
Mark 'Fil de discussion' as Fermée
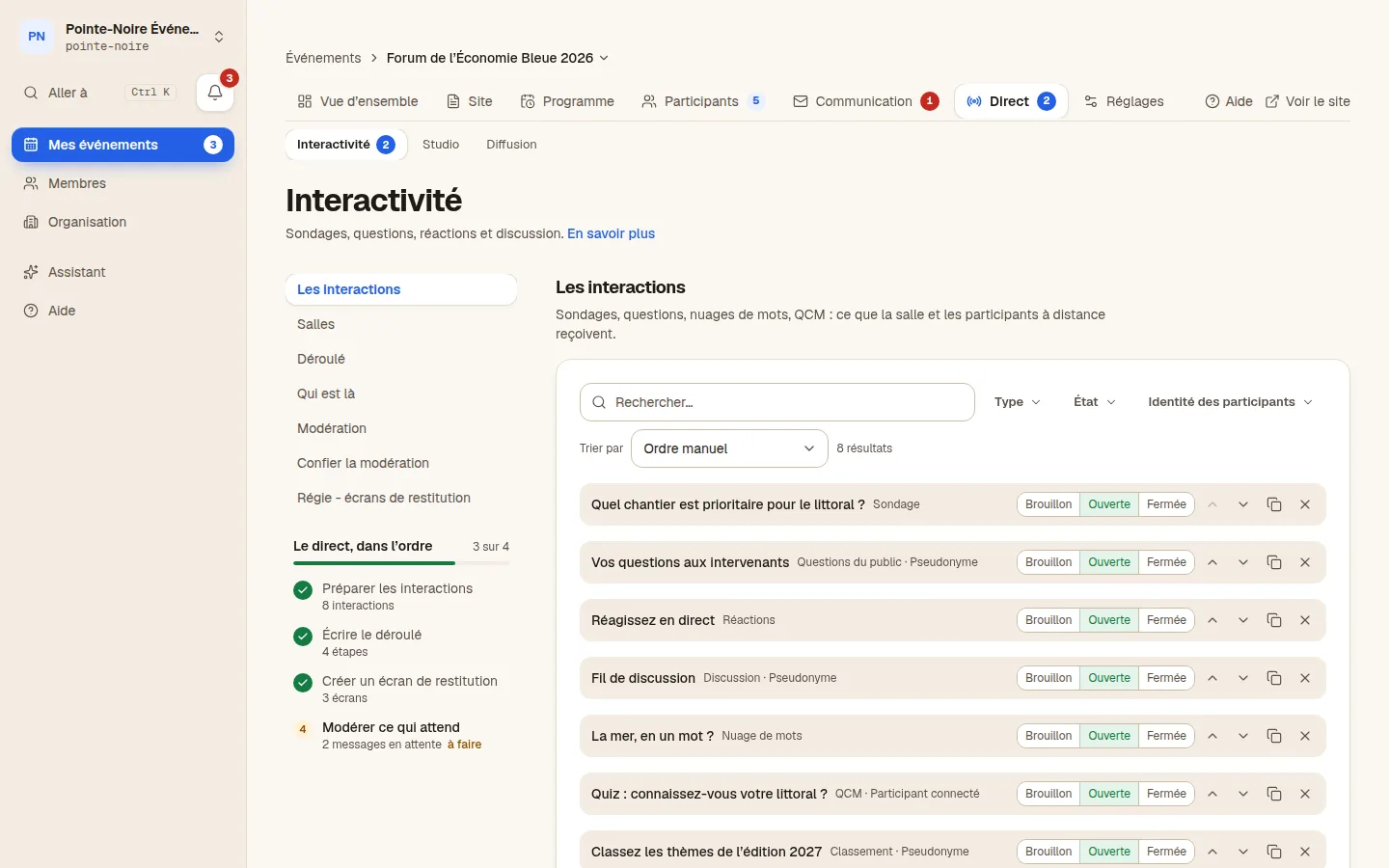click(1166, 678)
